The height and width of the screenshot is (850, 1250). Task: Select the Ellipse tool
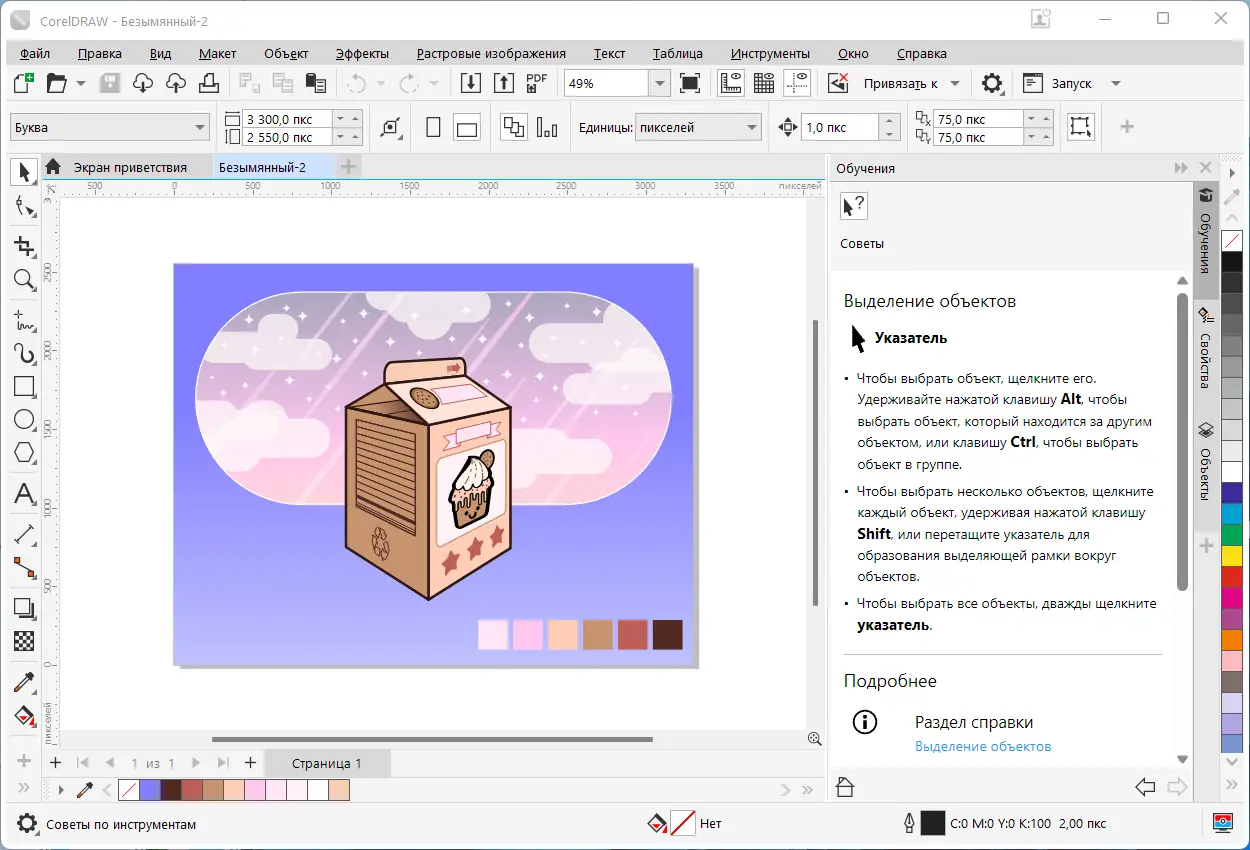[24, 420]
